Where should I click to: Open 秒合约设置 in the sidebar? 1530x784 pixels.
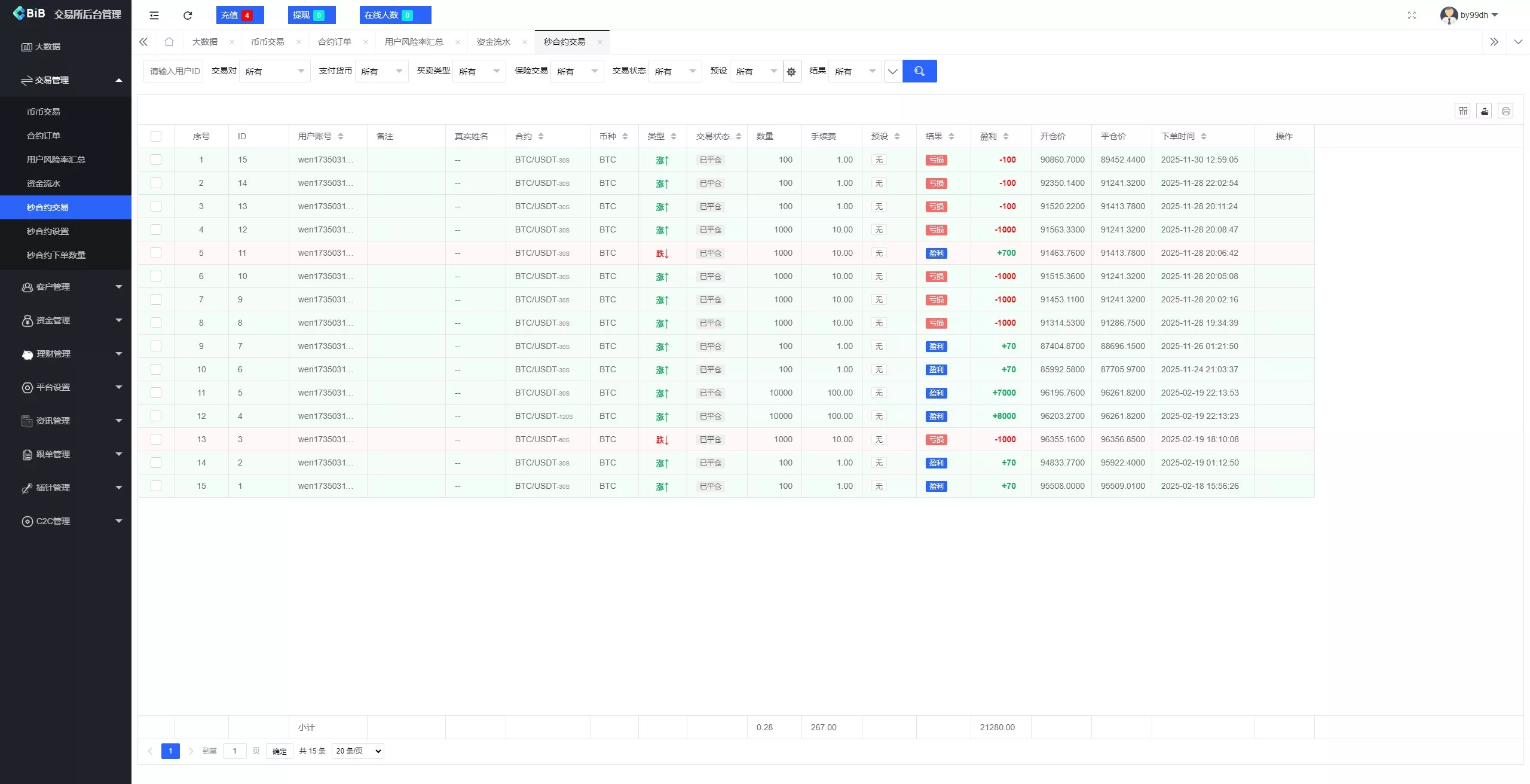tap(48, 231)
